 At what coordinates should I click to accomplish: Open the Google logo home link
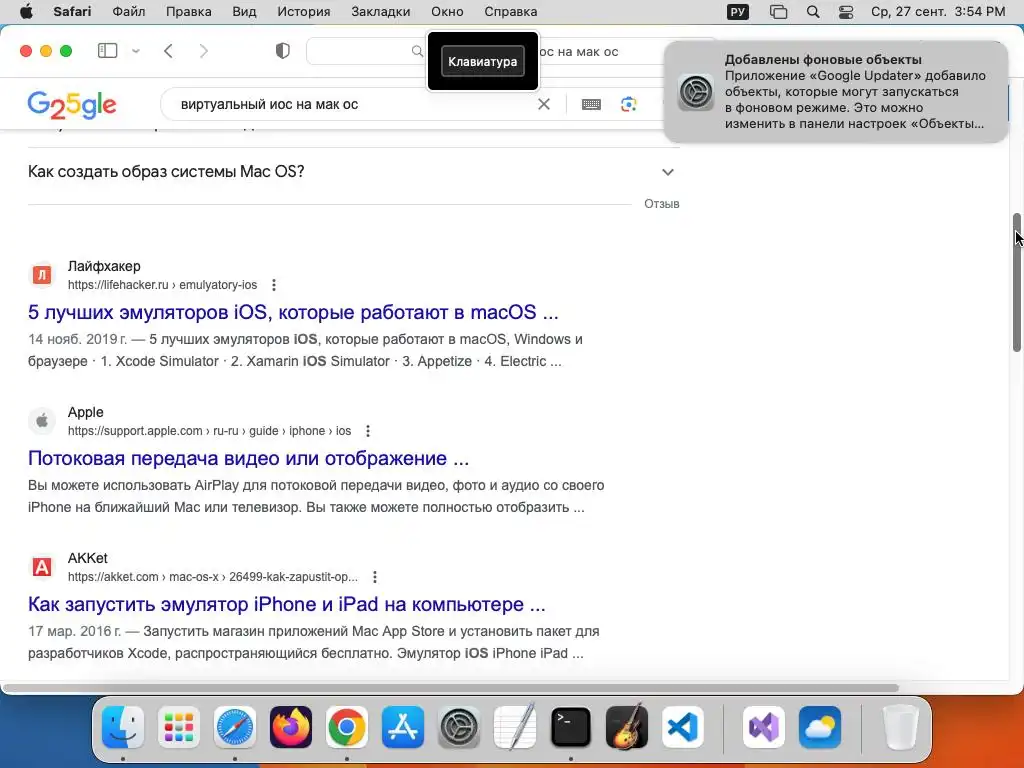[72, 104]
